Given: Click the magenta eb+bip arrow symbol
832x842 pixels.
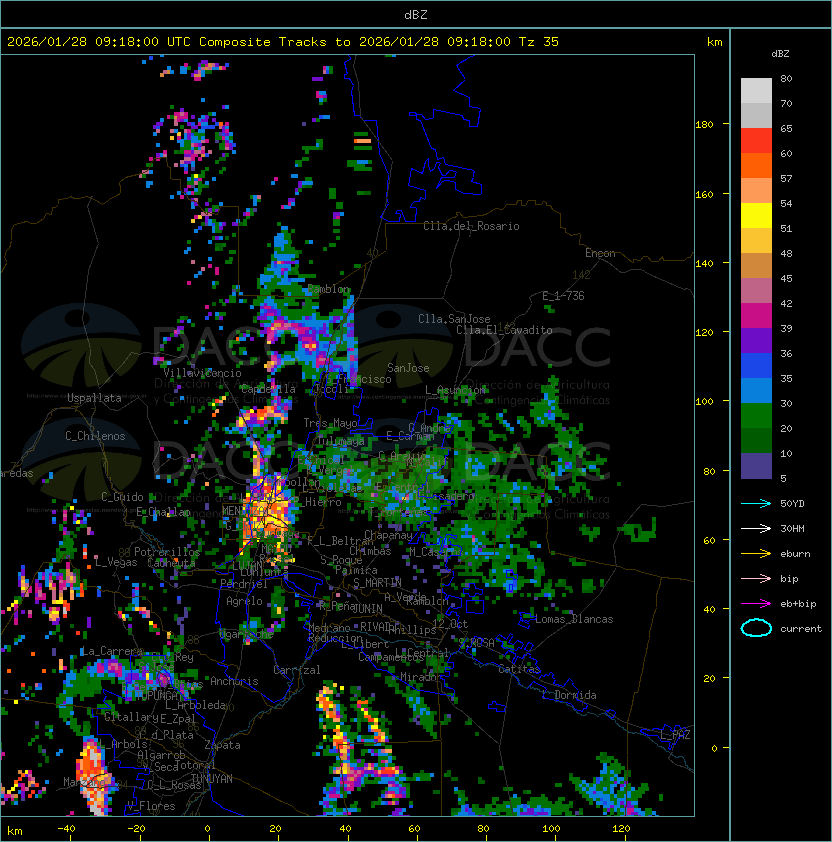Looking at the screenshot, I should click(756, 604).
